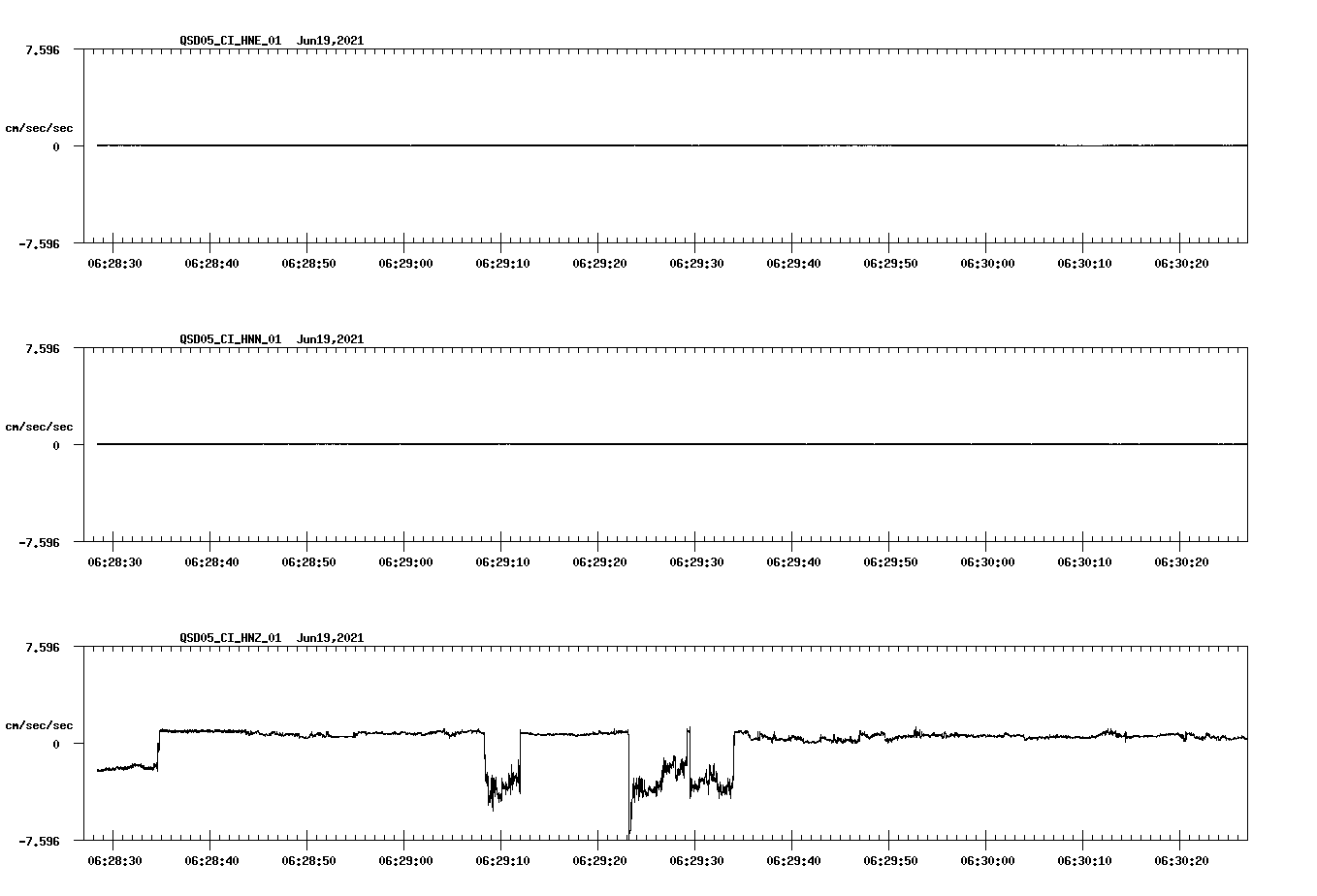Pick 06:29:20 time label under HNE chart
Image resolution: width=1317 pixels, height=896 pixels.
coord(599,264)
